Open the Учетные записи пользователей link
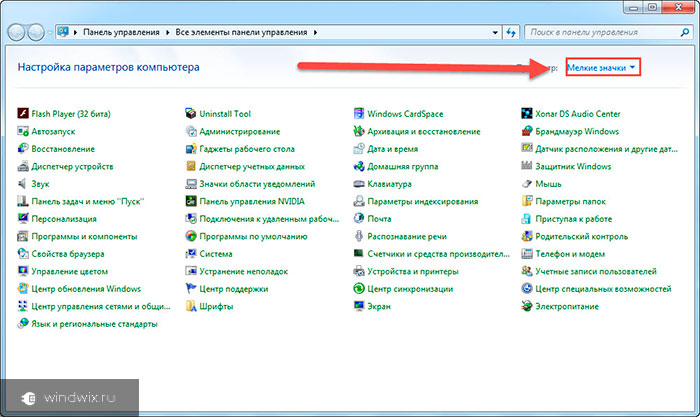Screen dimensions: 700x417 (x=596, y=271)
